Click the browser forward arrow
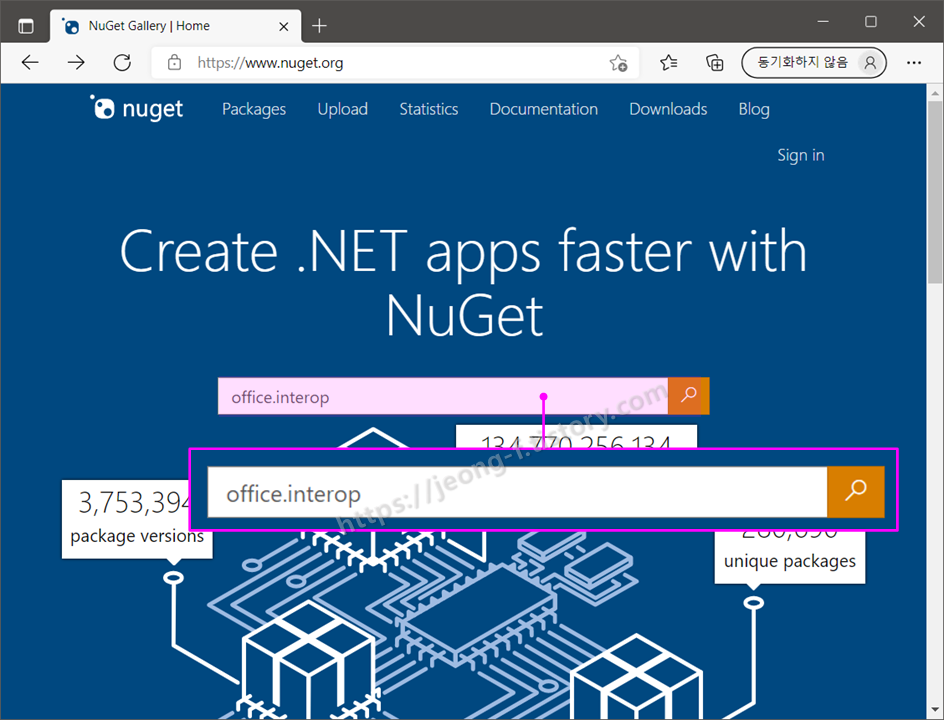The image size is (944, 720). tap(76, 62)
